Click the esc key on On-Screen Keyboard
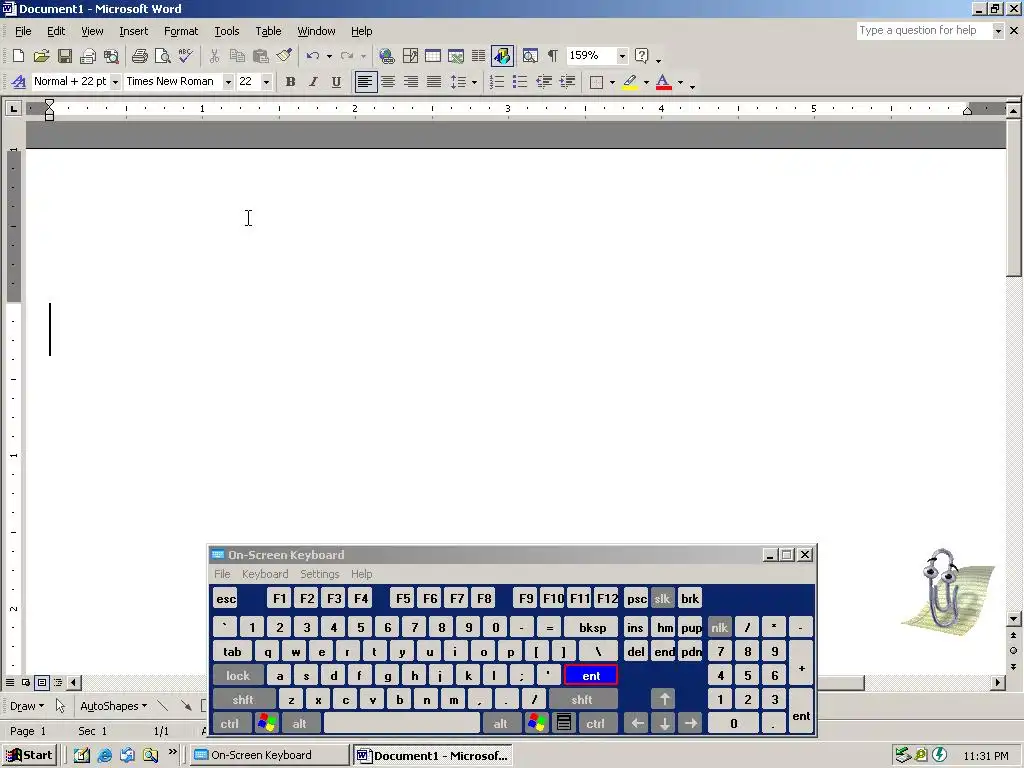This screenshot has height=768, width=1024. [x=226, y=599]
